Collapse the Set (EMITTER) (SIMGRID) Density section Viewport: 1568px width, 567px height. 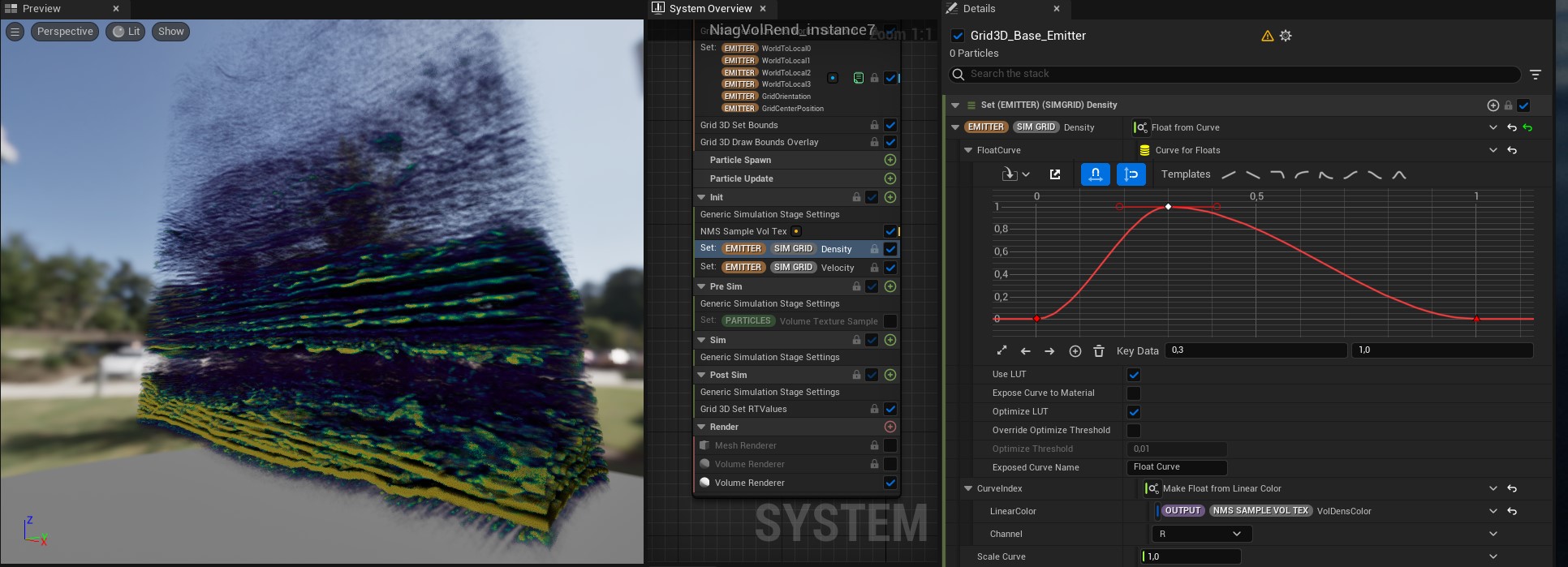[955, 105]
